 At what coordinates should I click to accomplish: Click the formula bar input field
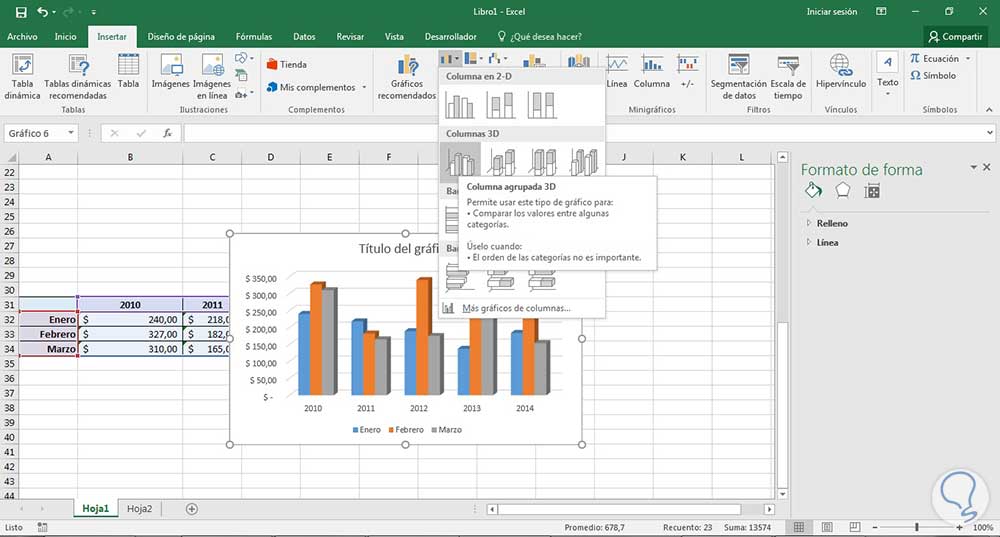tap(584, 133)
